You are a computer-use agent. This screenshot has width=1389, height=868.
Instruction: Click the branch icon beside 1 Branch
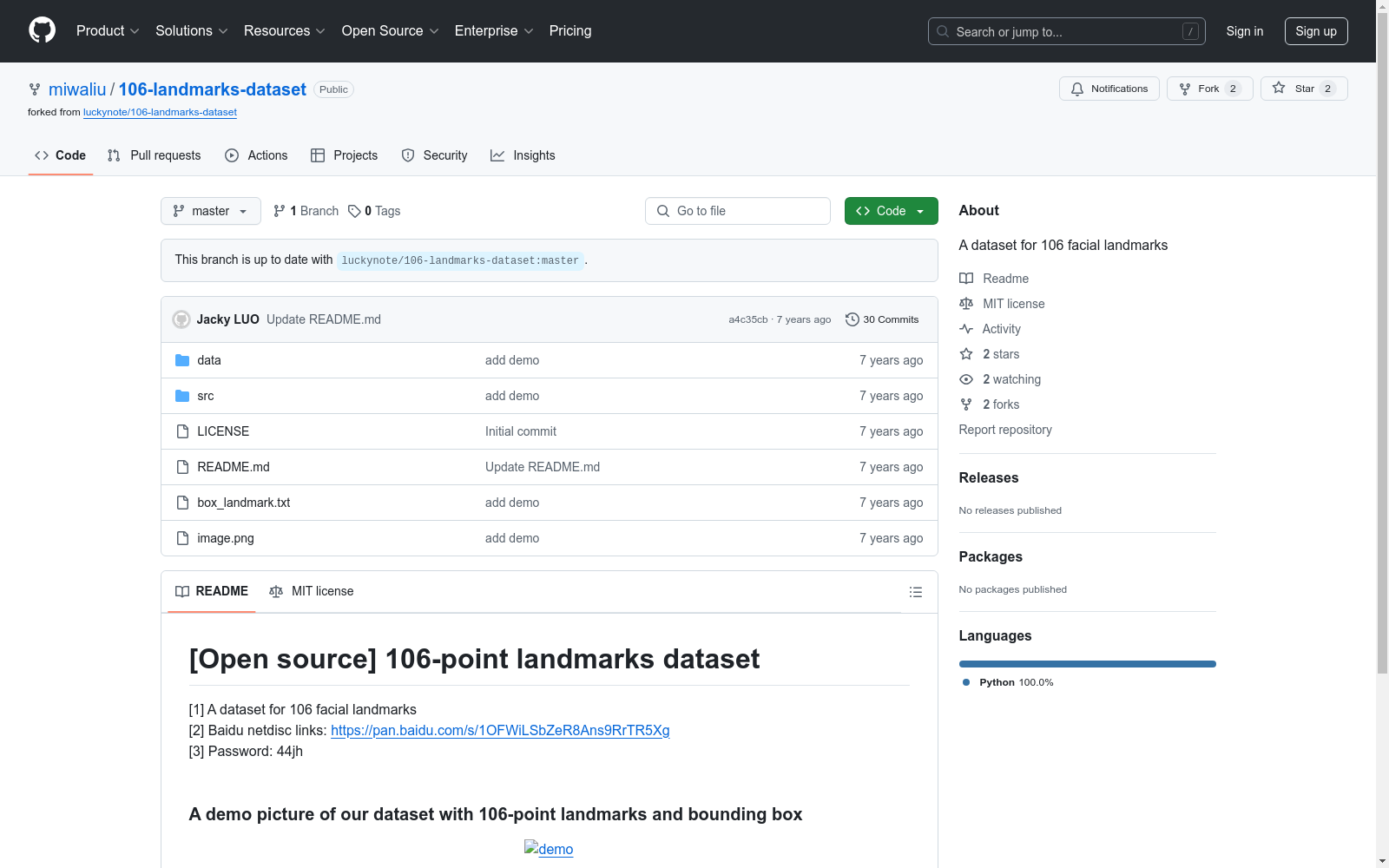pos(280,211)
